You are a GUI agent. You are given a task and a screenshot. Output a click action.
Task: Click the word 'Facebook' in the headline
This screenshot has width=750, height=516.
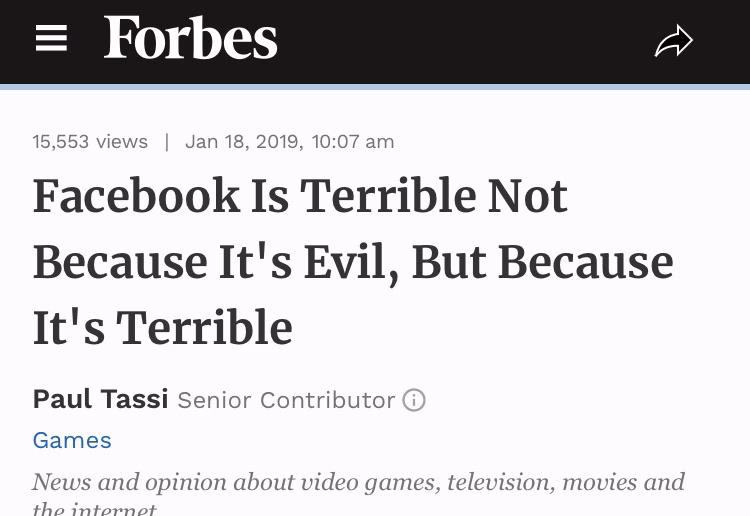136,196
